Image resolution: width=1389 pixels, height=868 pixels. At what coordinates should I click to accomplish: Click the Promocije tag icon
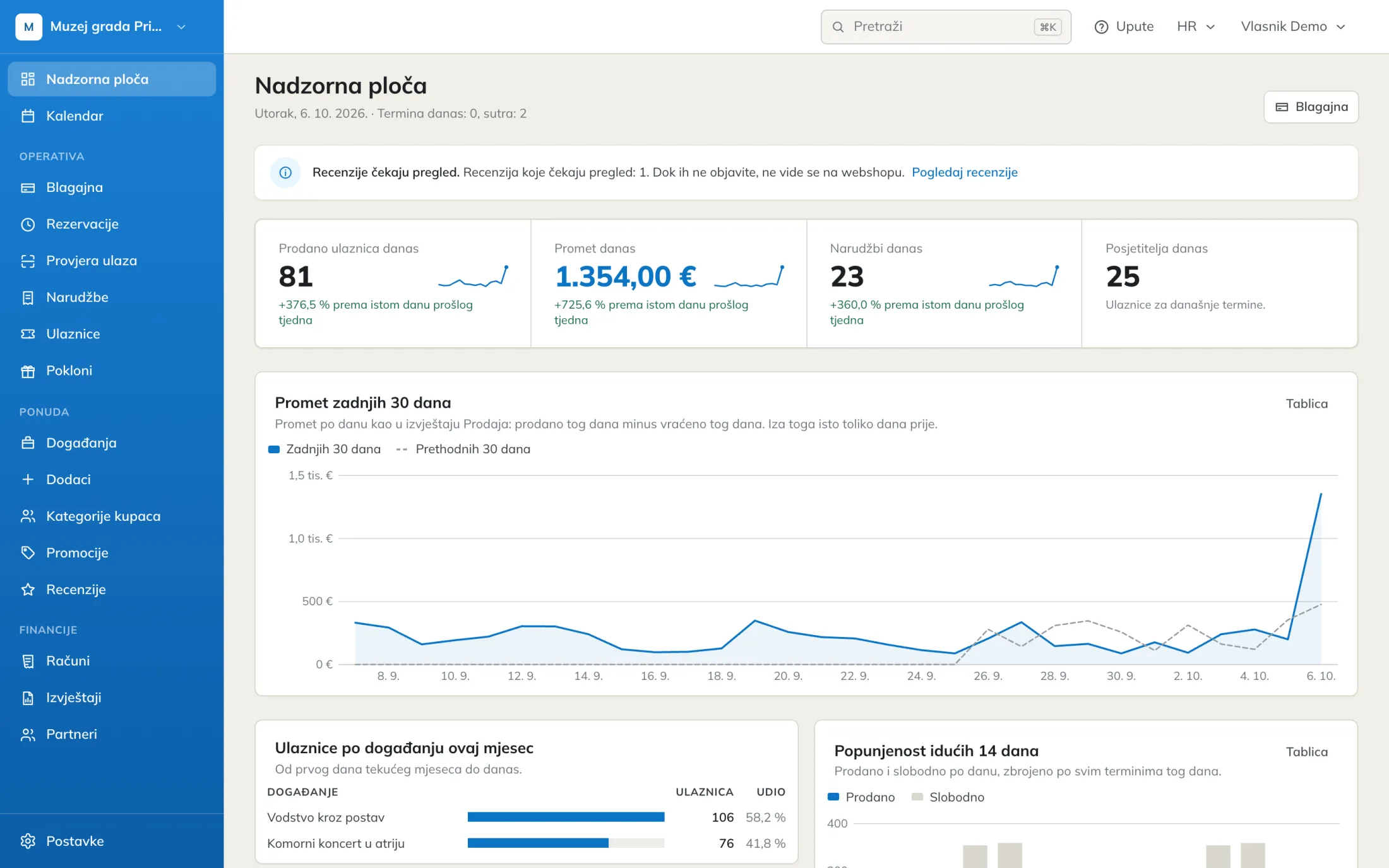pyautogui.click(x=28, y=553)
